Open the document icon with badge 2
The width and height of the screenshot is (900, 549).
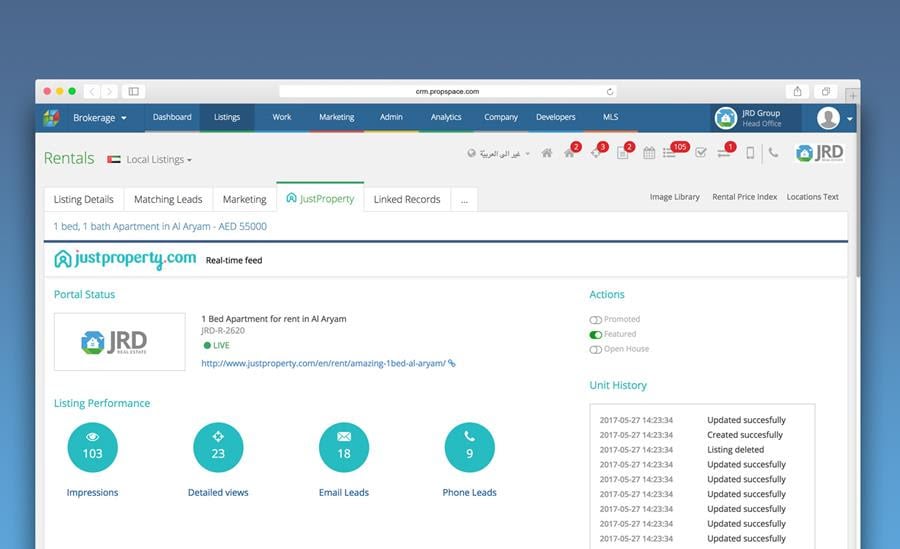(x=624, y=151)
